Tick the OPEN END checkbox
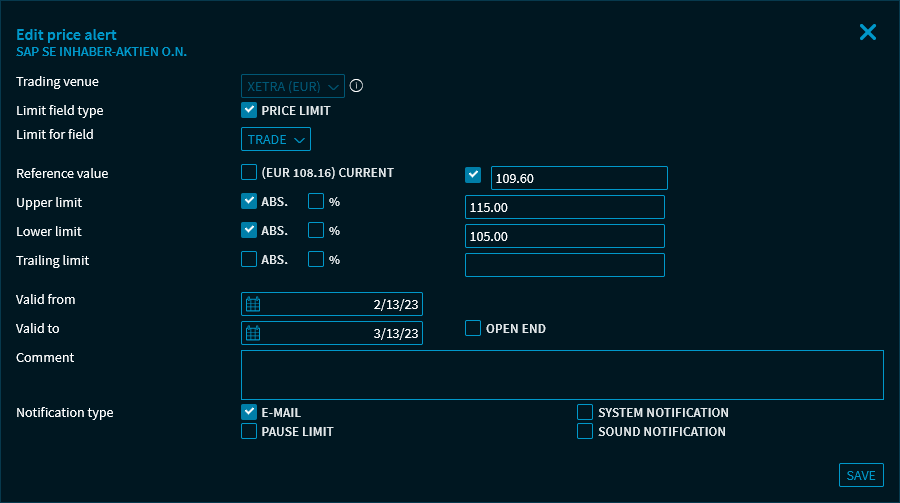 tap(473, 328)
